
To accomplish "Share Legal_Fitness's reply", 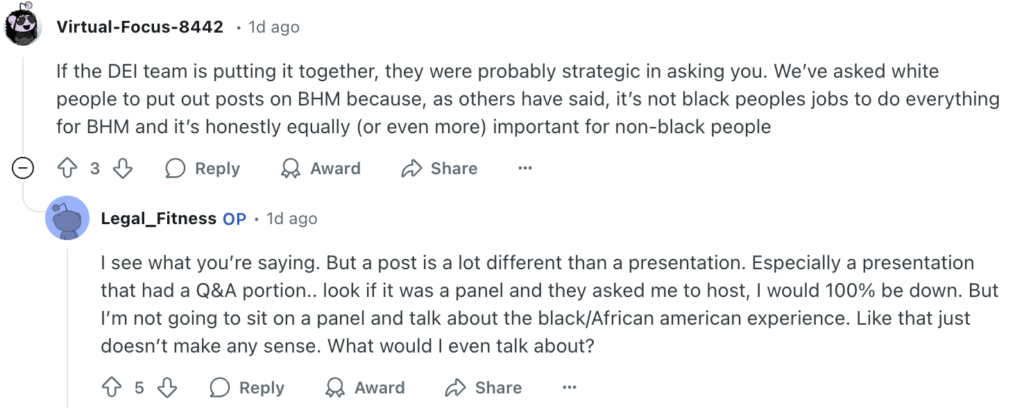I will [483, 387].
